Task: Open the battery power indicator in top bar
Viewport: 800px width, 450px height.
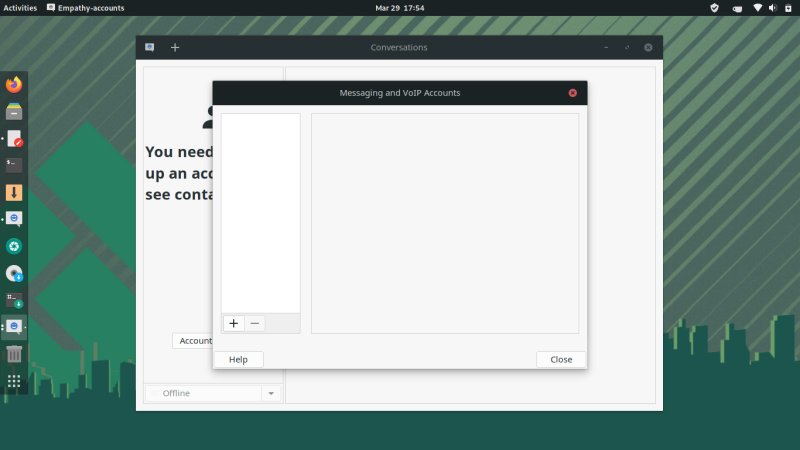Action: click(x=788, y=8)
